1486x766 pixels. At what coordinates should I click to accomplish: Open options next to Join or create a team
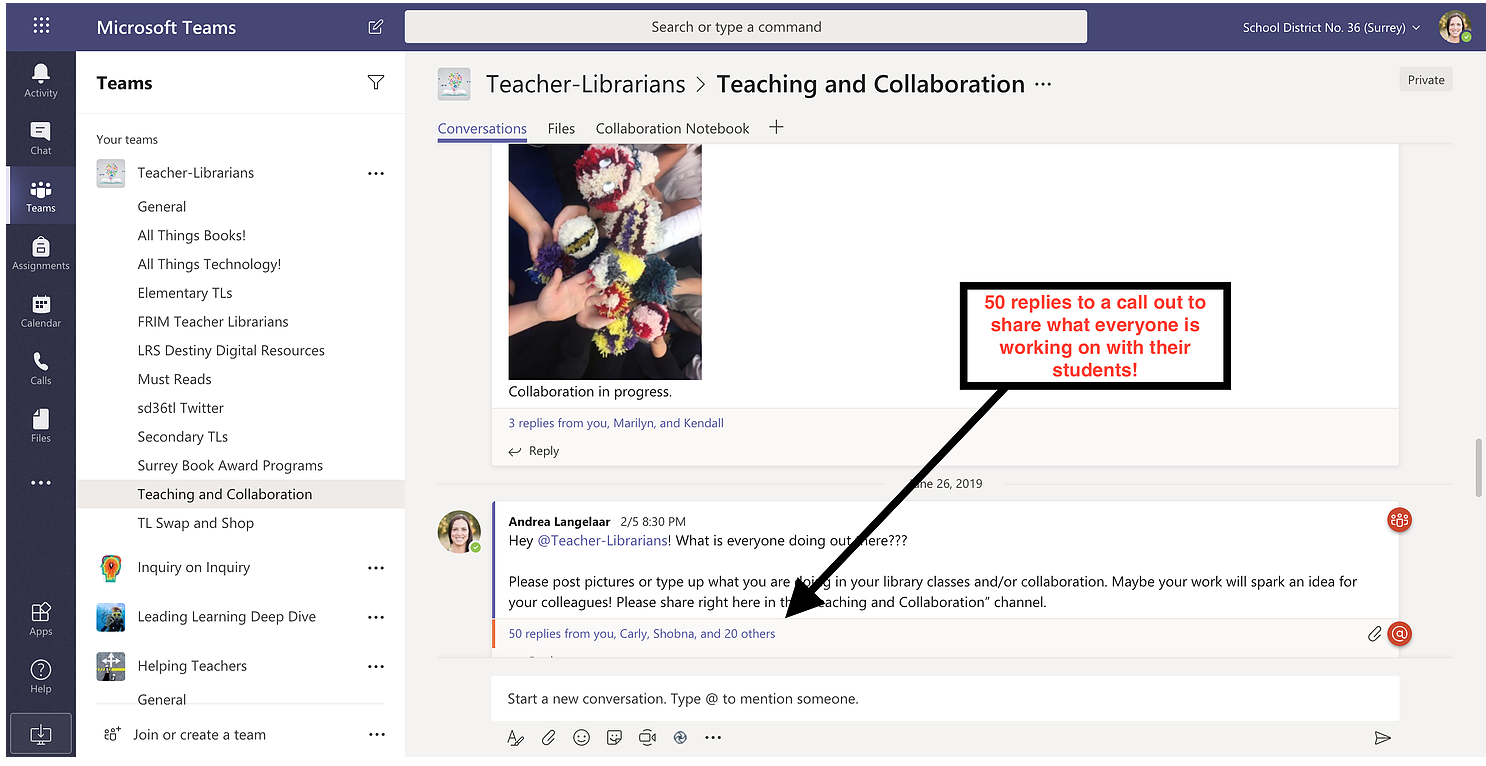point(376,735)
